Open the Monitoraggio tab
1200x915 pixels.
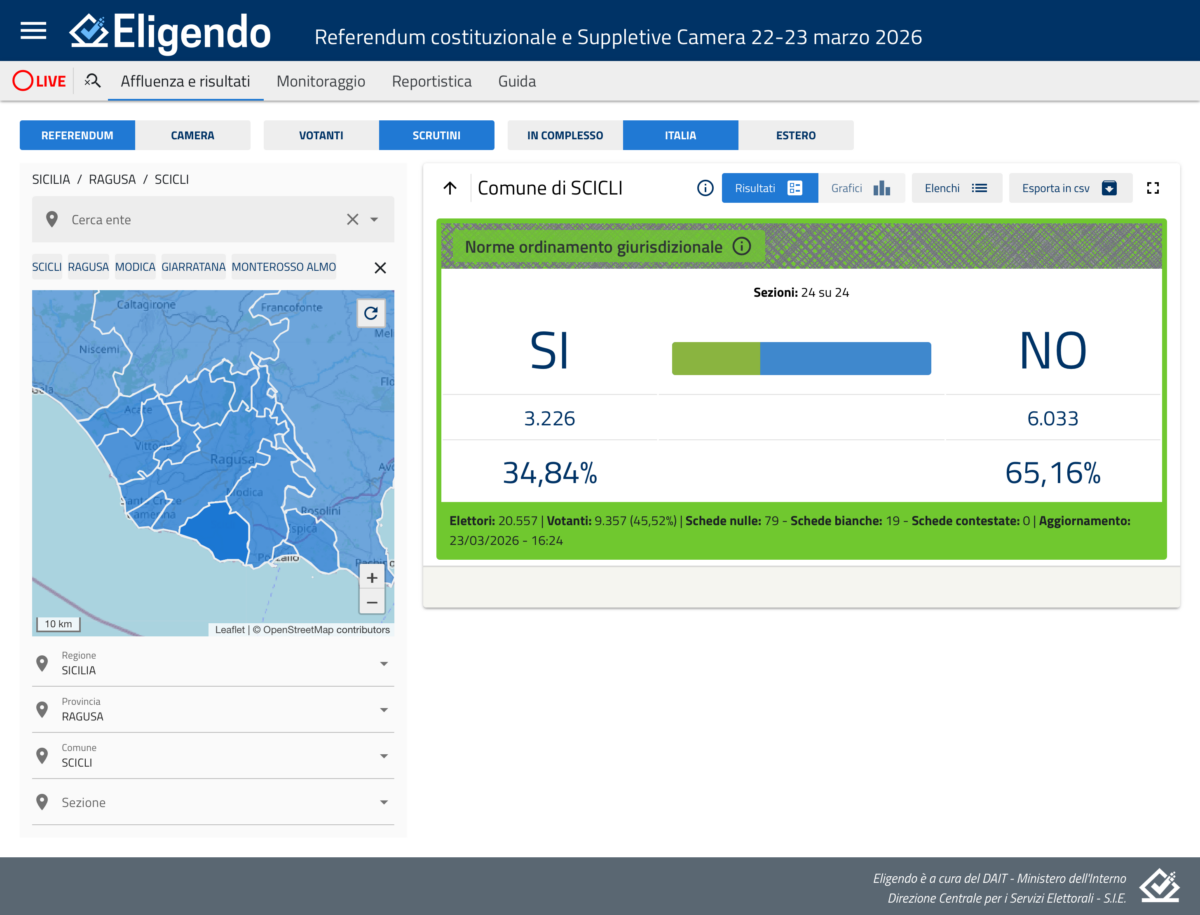(321, 81)
